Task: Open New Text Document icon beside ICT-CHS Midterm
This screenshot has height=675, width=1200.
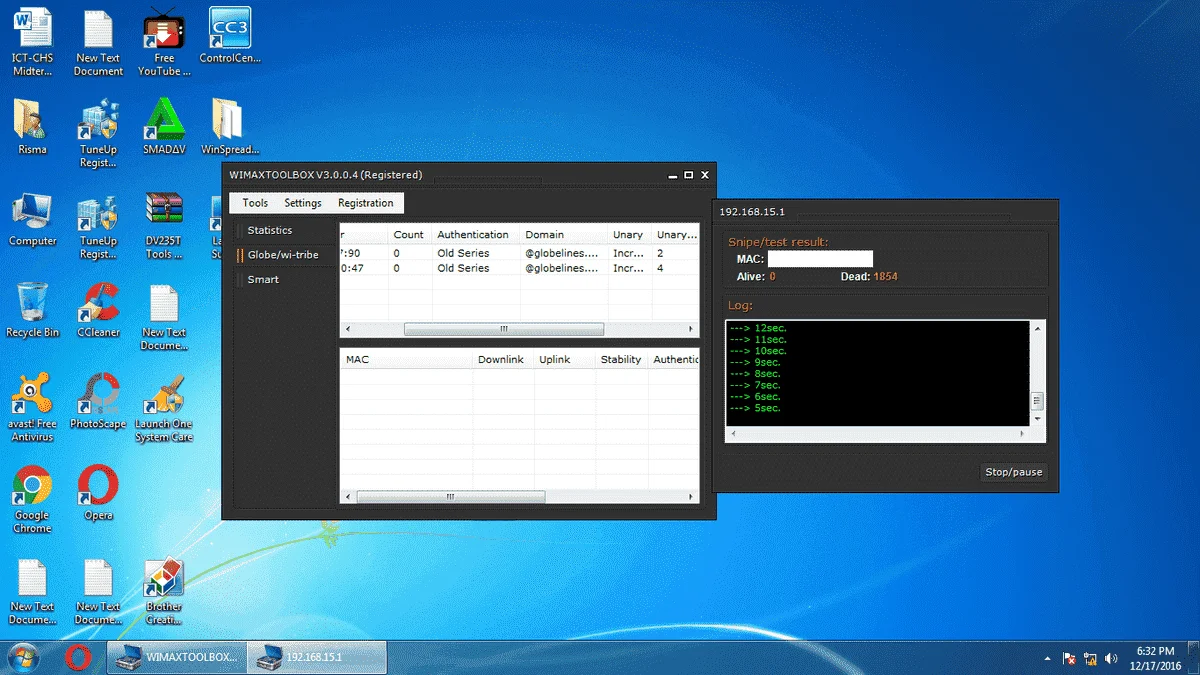Action: coord(98,42)
